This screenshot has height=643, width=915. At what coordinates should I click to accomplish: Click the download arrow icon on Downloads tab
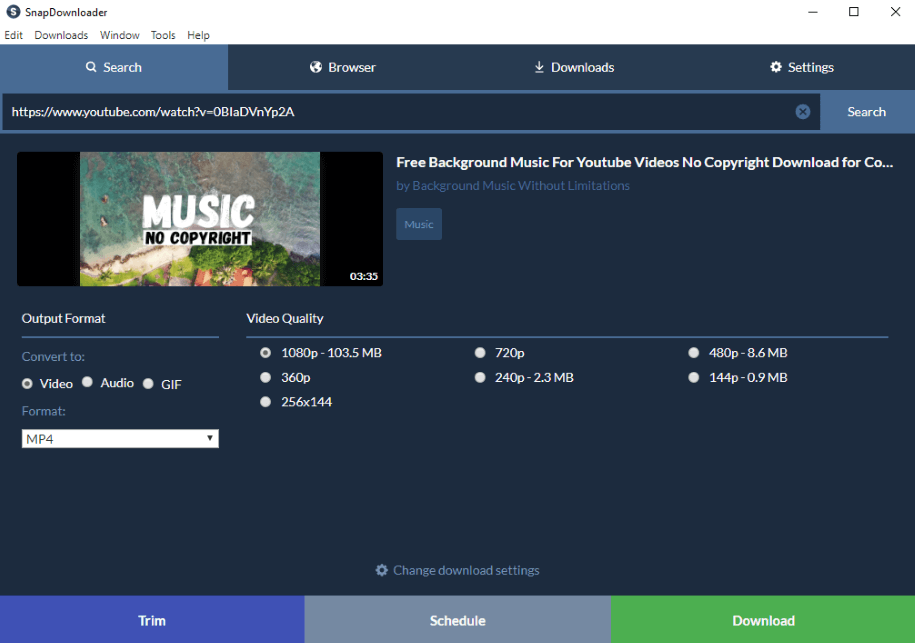point(539,67)
